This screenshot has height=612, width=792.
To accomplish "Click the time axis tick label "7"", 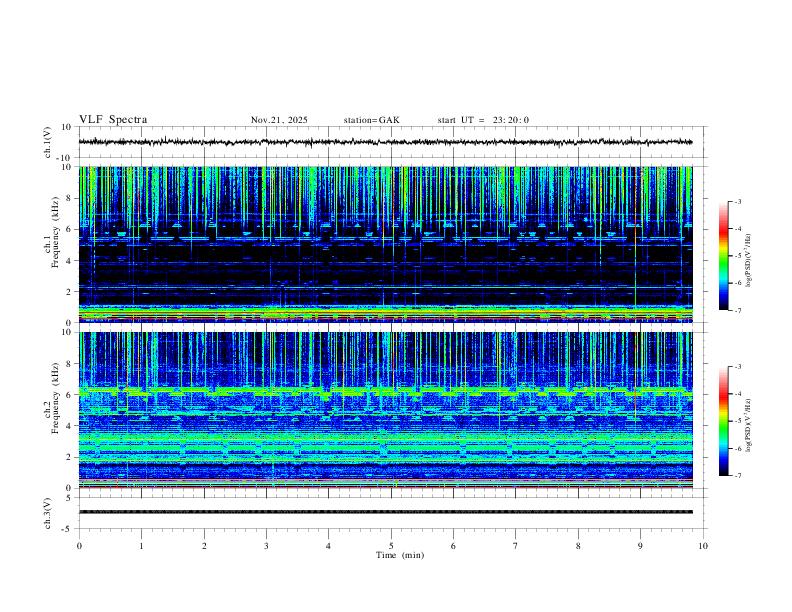I will tap(516, 546).
